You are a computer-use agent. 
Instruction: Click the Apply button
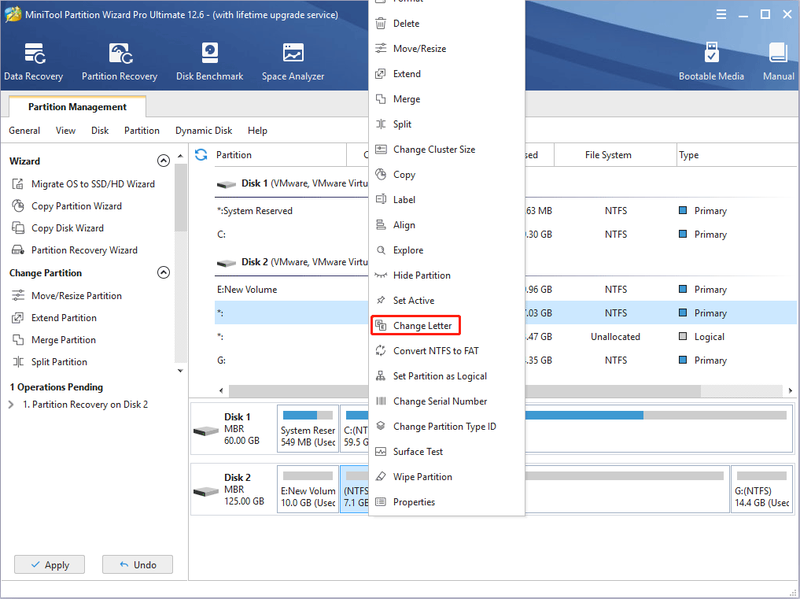point(49,565)
